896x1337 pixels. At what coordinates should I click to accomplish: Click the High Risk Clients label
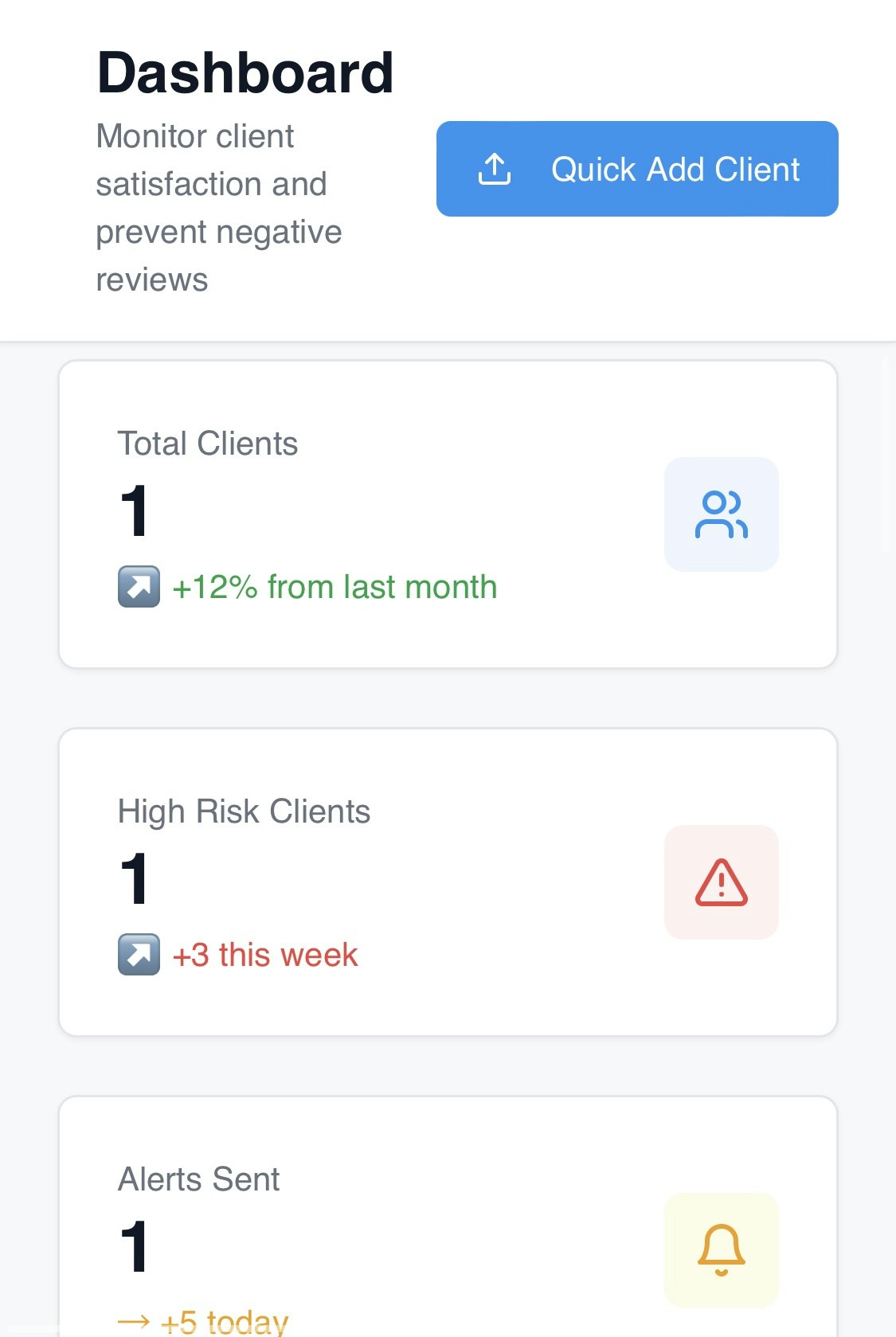pos(245,811)
